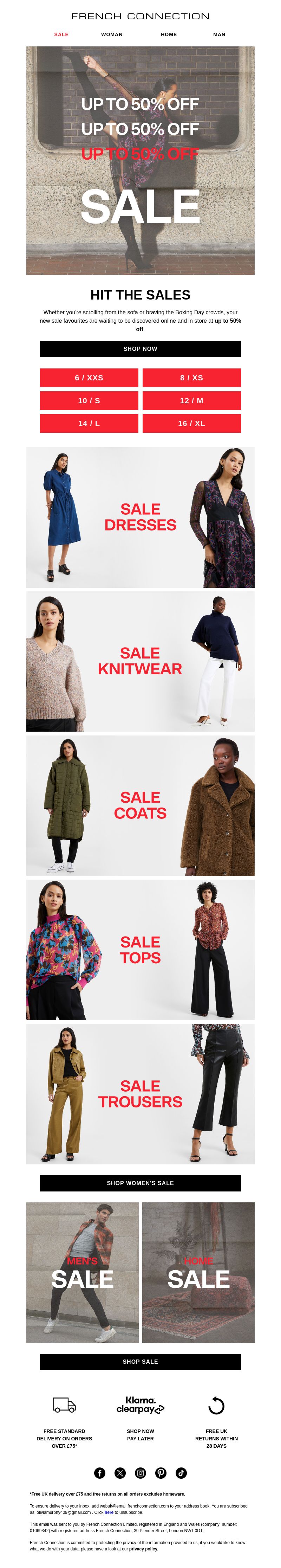Open the TikTok social icon
The height and width of the screenshot is (1568, 281).
click(x=181, y=1472)
